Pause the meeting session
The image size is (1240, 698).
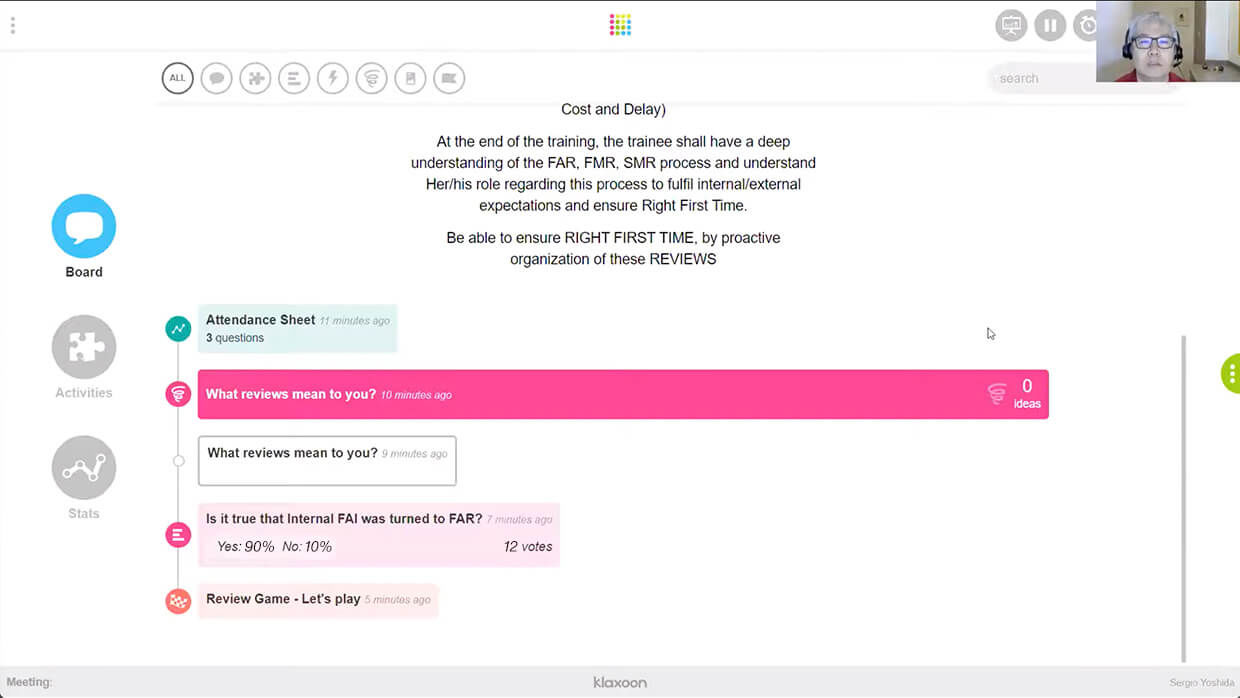[1050, 25]
